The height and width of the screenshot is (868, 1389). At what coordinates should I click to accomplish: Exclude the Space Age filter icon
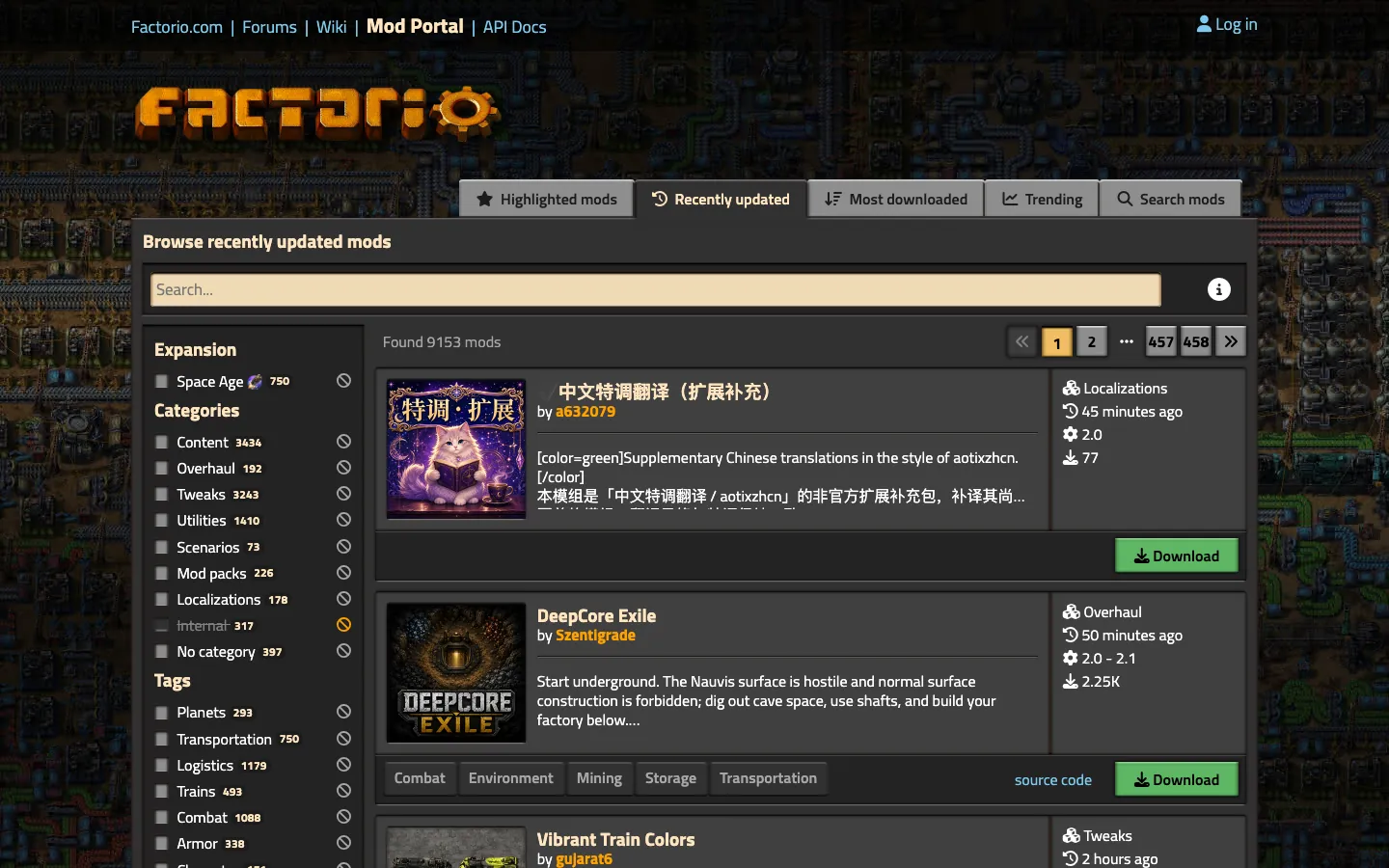click(343, 381)
